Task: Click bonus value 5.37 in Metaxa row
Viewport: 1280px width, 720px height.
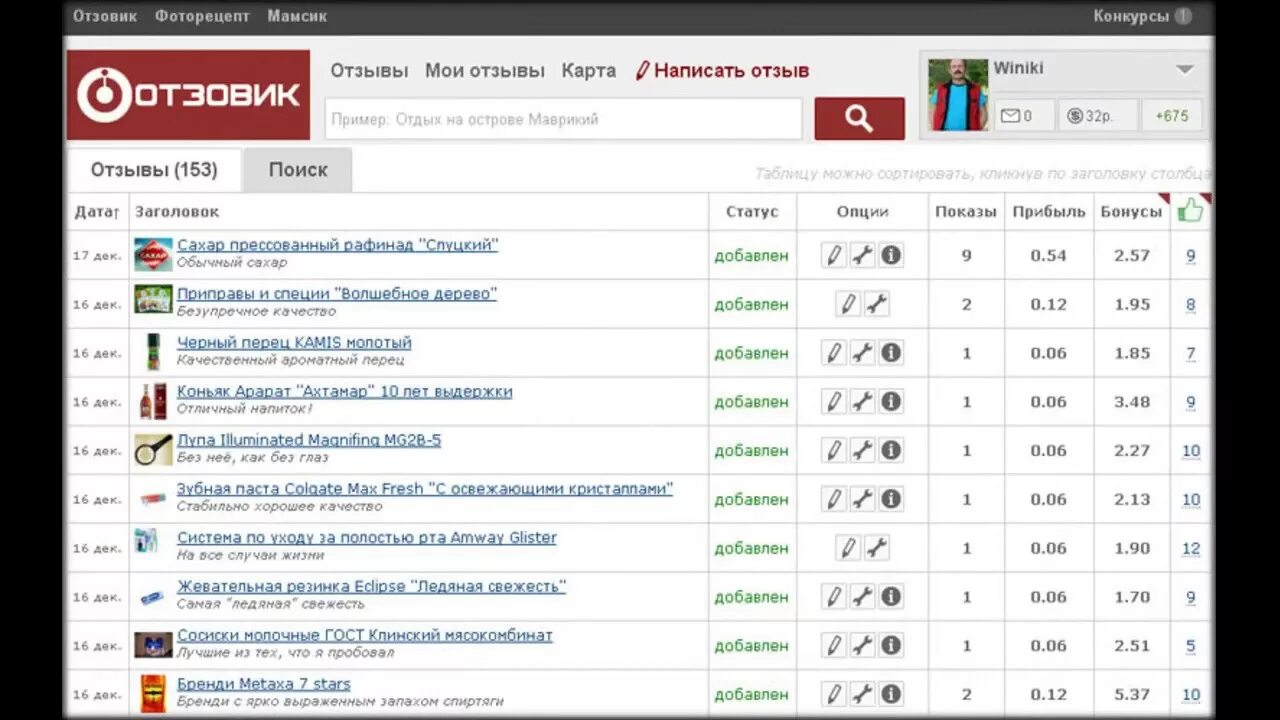Action: (1132, 694)
